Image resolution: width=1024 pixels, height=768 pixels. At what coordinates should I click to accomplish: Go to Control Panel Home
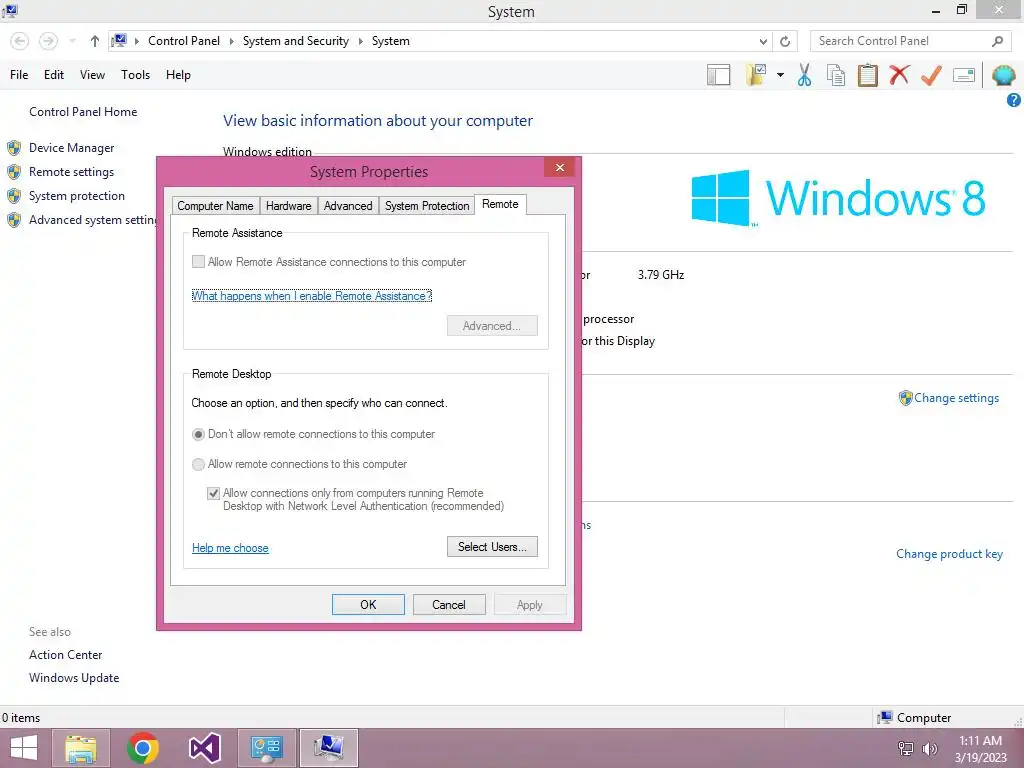pyautogui.click(x=83, y=112)
